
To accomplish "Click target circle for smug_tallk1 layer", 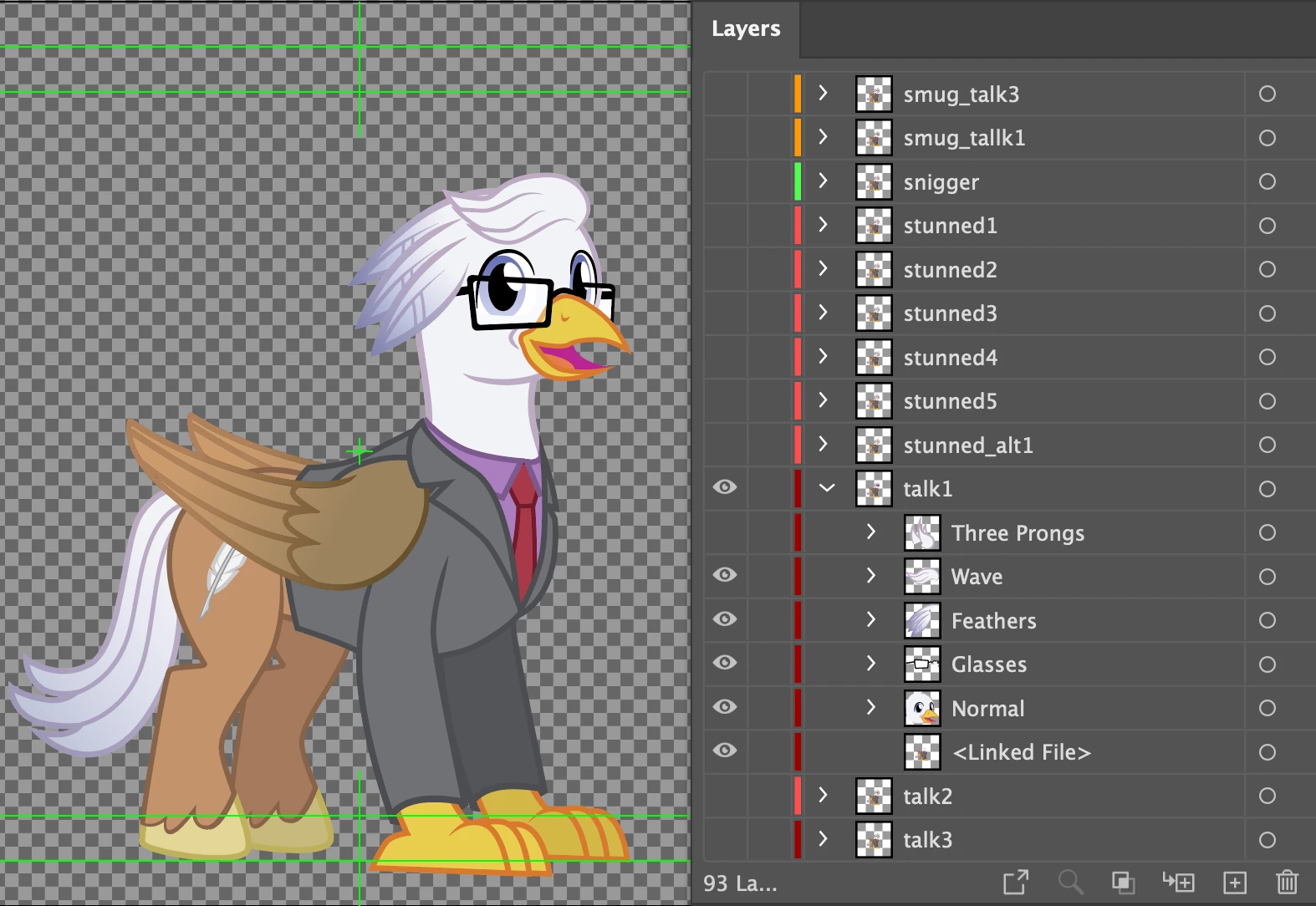I will pos(1268,138).
